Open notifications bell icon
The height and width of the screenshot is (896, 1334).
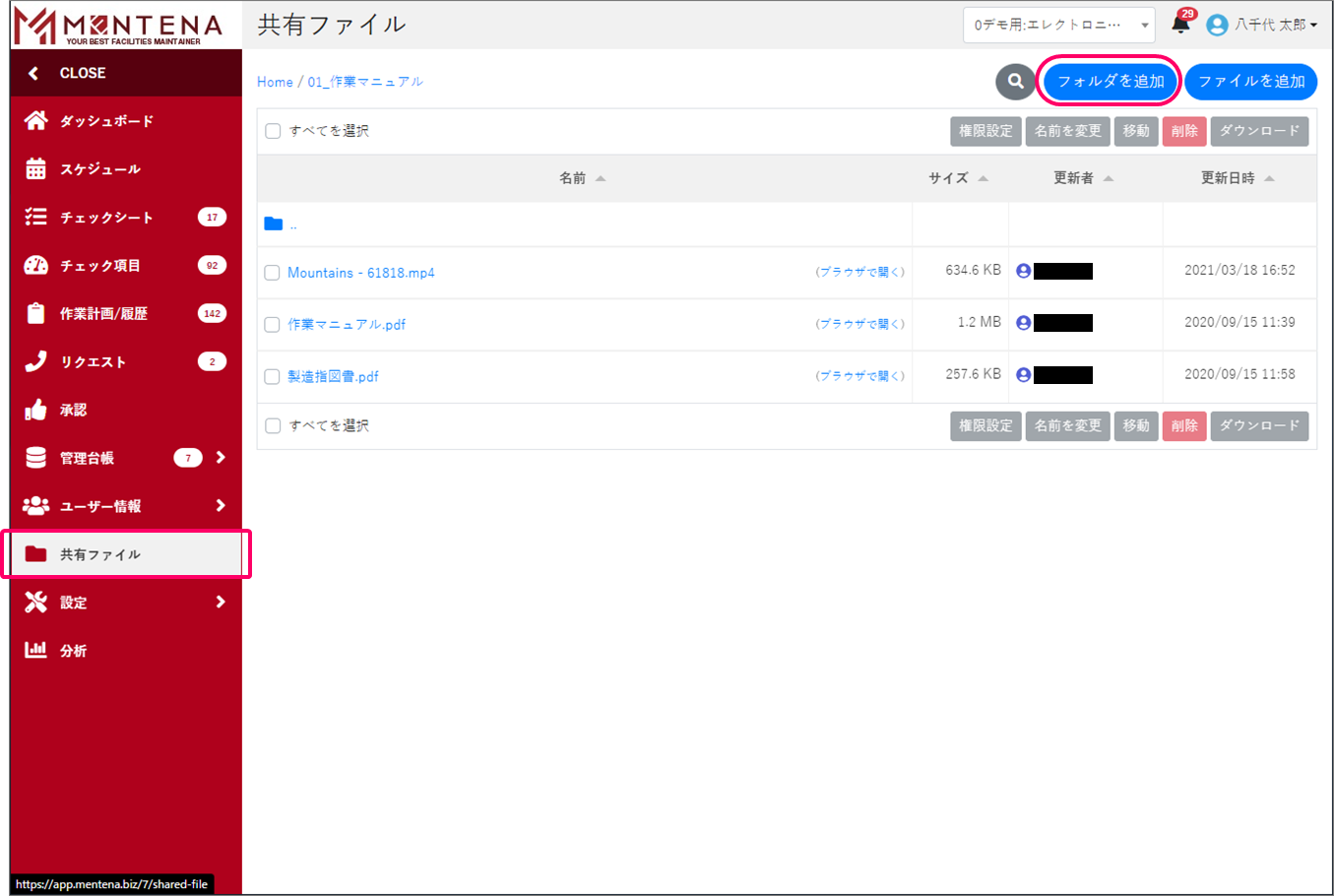point(1180,25)
